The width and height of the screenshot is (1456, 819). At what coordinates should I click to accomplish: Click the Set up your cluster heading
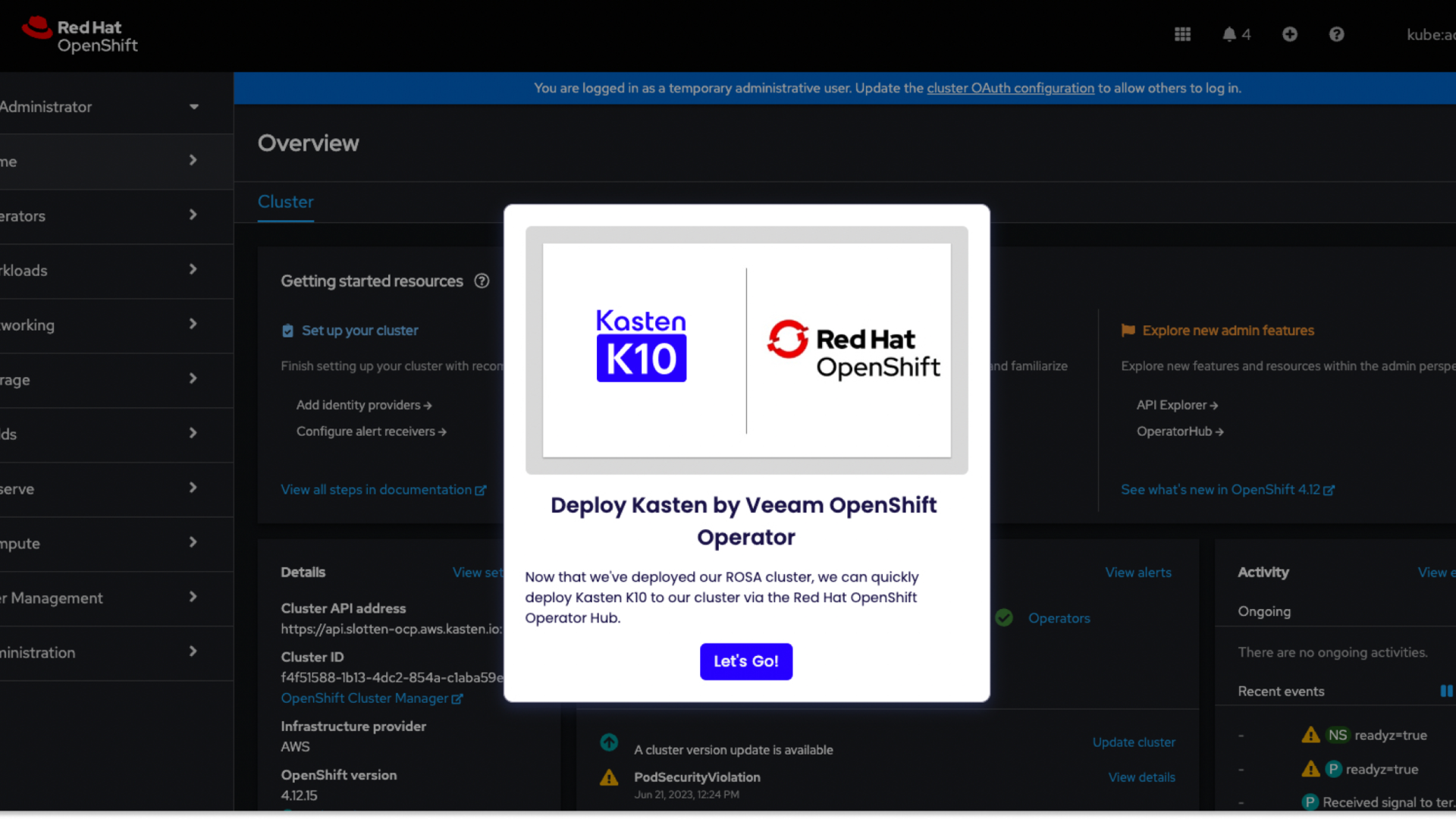(359, 331)
